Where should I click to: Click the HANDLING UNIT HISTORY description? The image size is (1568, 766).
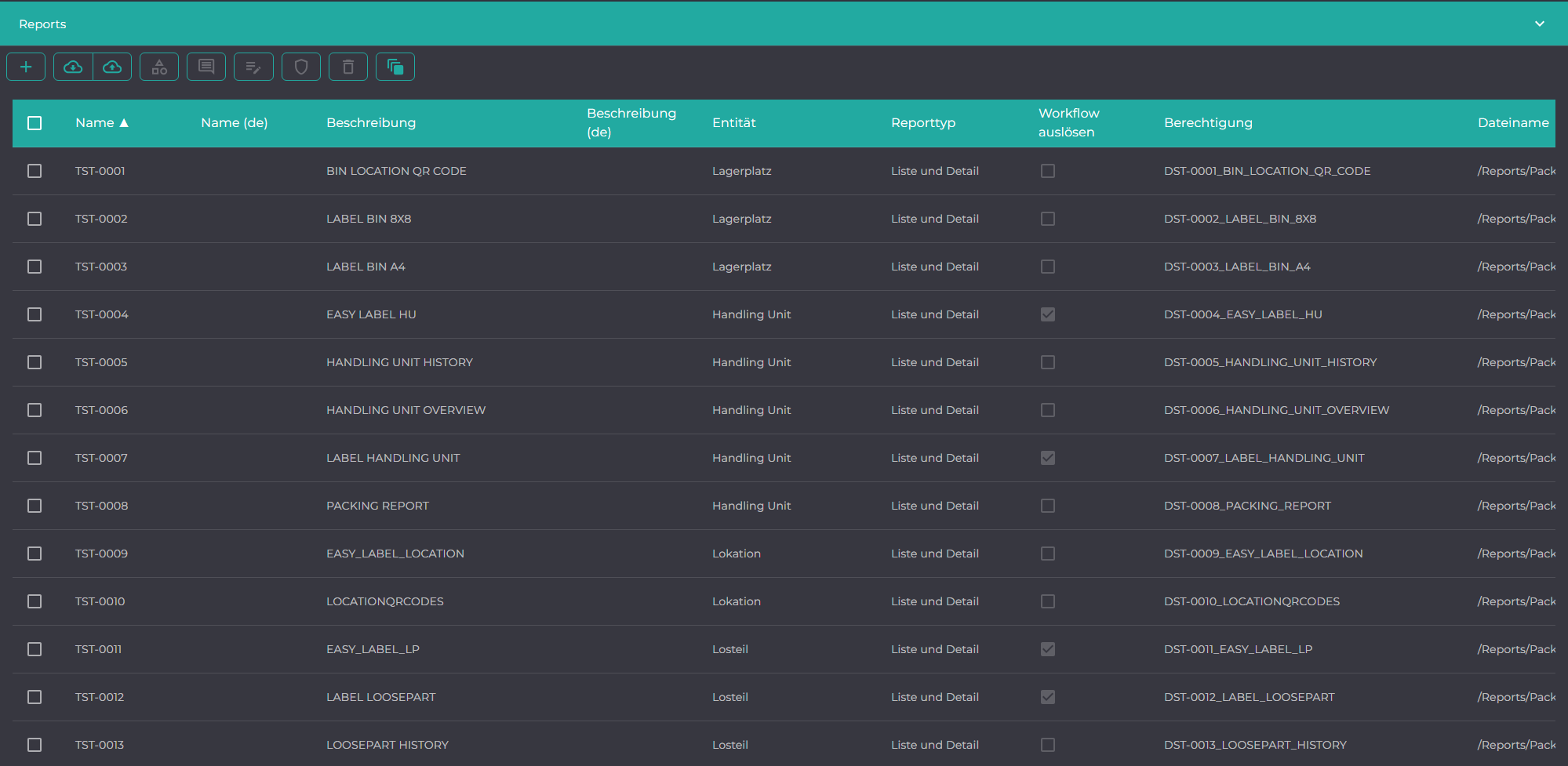[x=399, y=362]
